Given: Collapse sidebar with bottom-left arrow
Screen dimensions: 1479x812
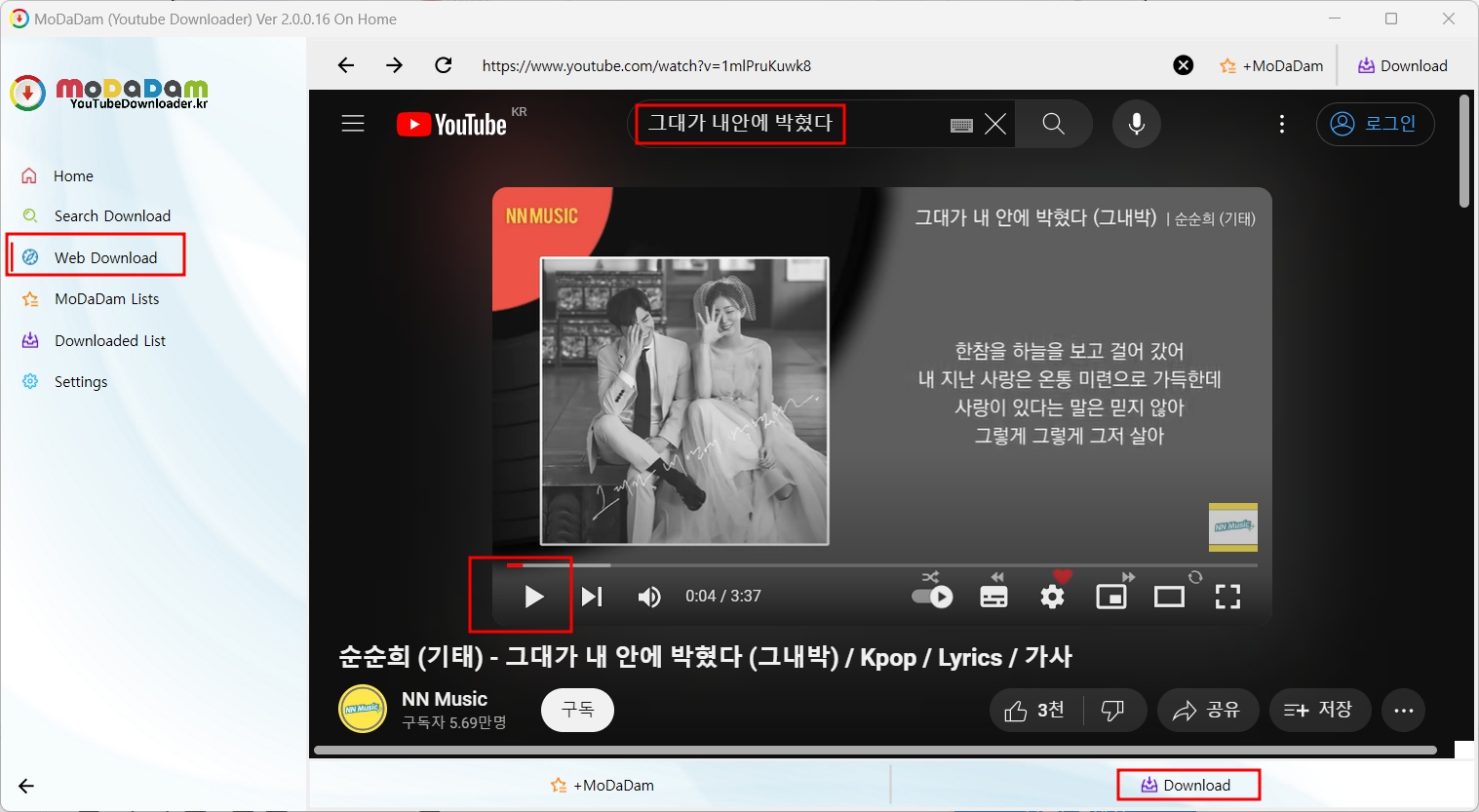Looking at the screenshot, I should tap(26, 786).
